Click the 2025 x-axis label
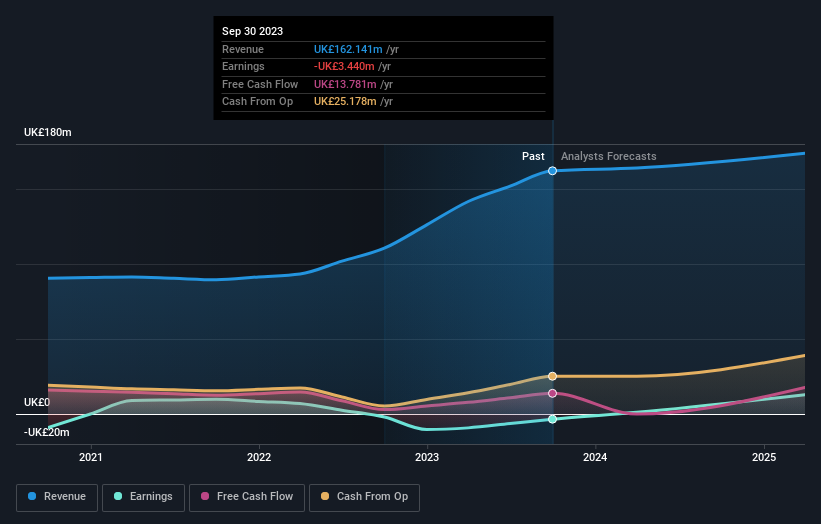The image size is (821, 524). click(764, 458)
